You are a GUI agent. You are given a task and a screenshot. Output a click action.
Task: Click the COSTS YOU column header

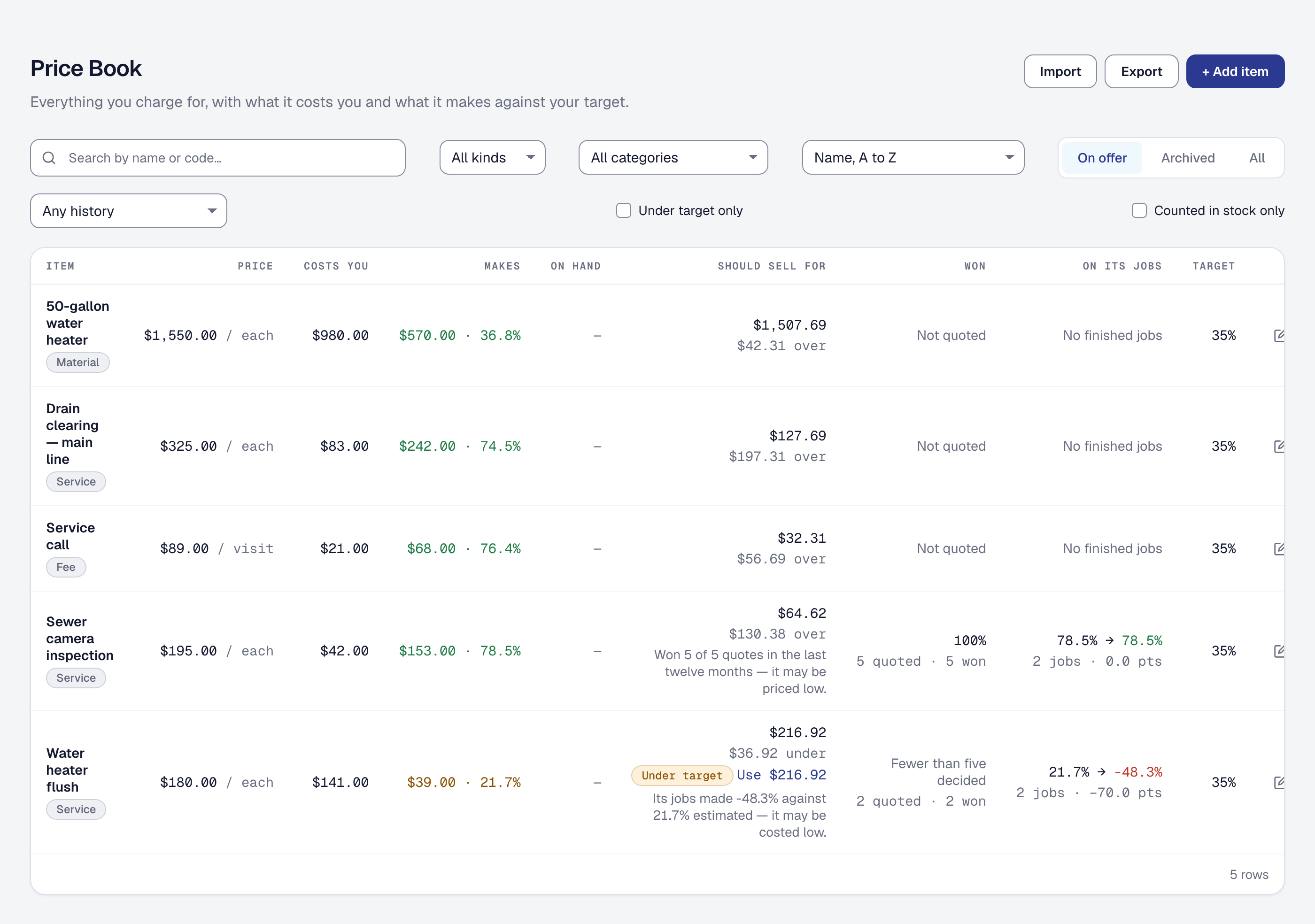click(x=336, y=266)
